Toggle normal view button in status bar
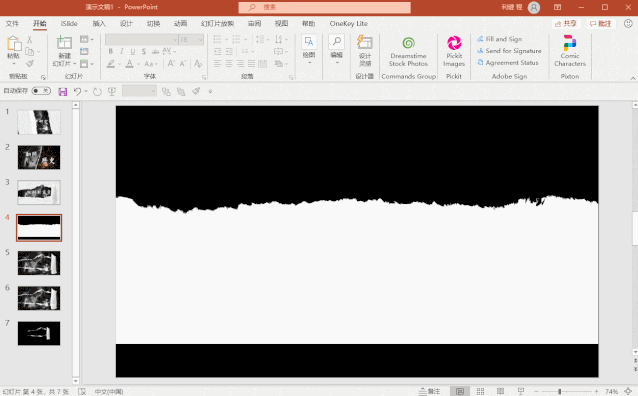 pyautogui.click(x=460, y=391)
